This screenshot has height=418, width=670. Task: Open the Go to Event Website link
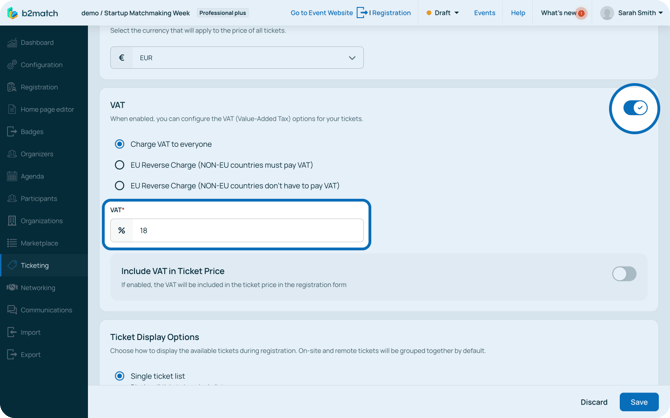tap(321, 13)
